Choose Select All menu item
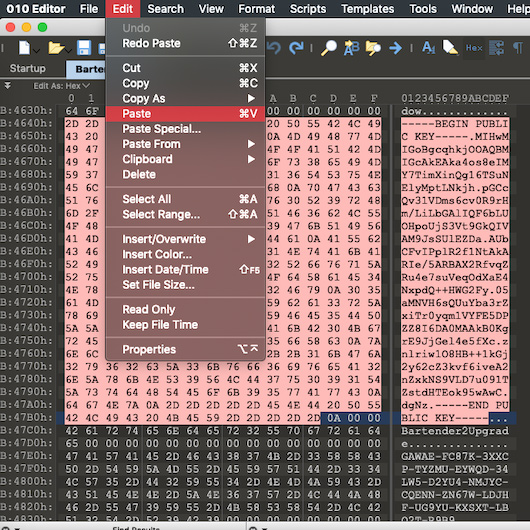 coord(185,199)
